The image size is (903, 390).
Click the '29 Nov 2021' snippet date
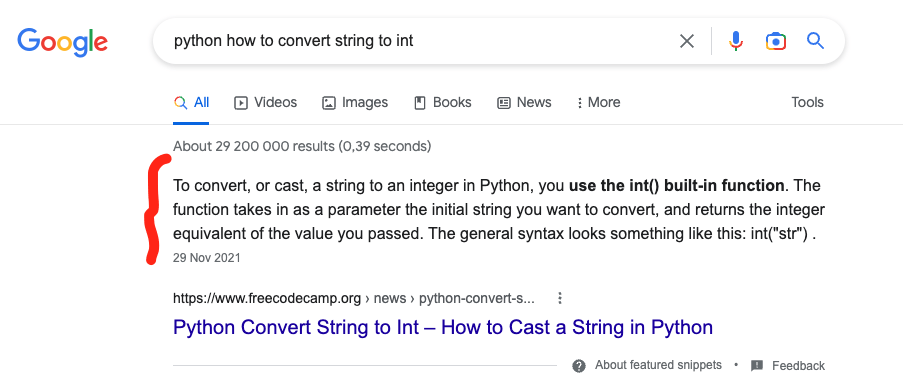point(207,258)
